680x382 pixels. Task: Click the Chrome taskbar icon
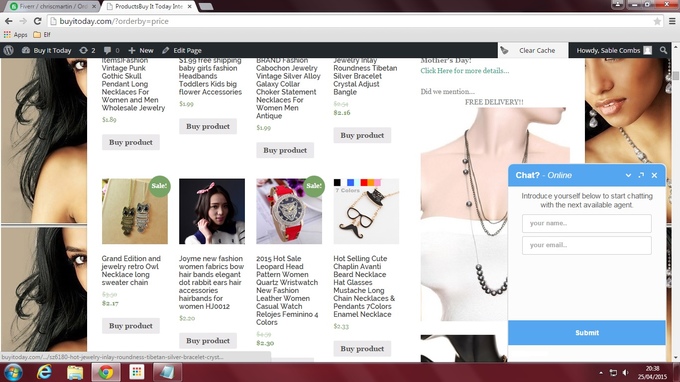click(105, 372)
